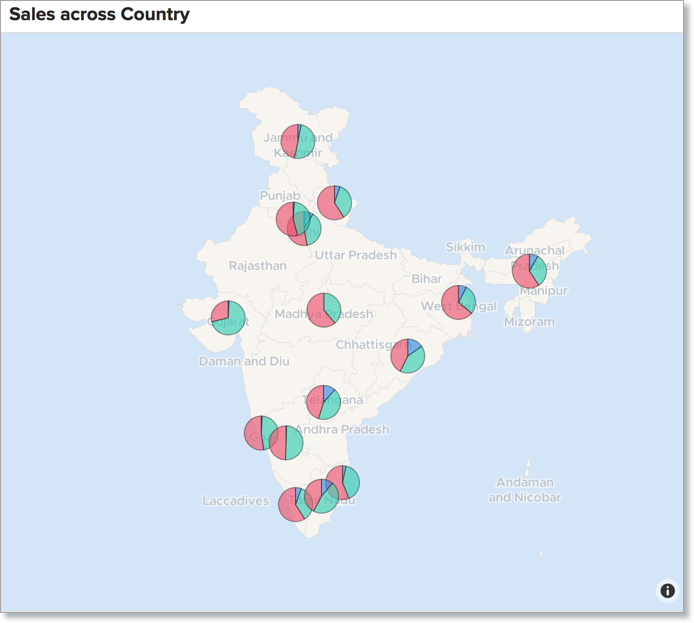Select the Gujarat pie chart marker
Image resolution: width=694 pixels, height=623 pixels.
228,318
